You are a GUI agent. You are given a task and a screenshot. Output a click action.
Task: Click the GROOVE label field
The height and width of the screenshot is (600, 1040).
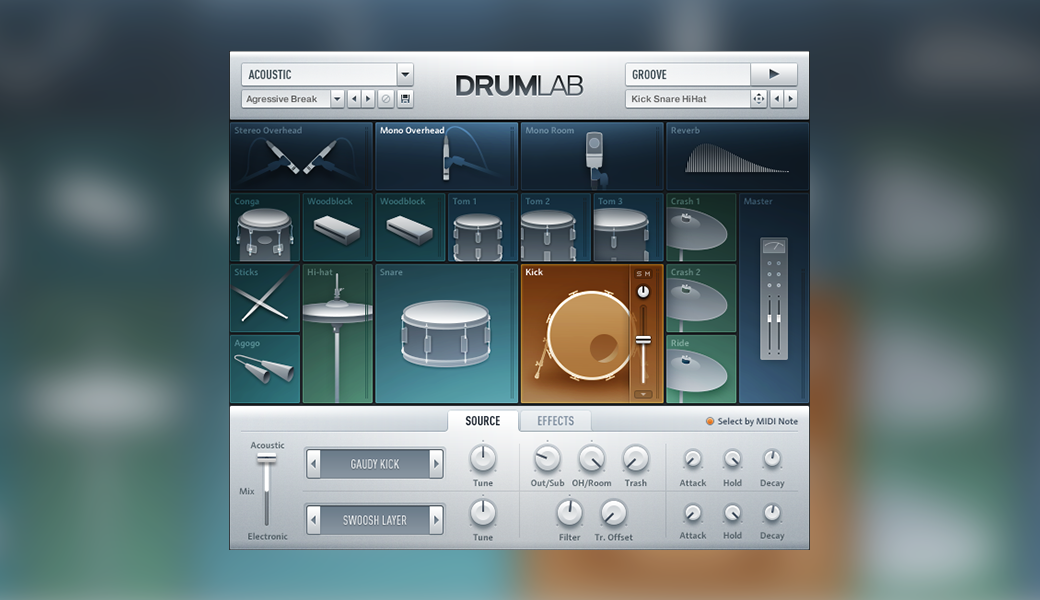[688, 74]
